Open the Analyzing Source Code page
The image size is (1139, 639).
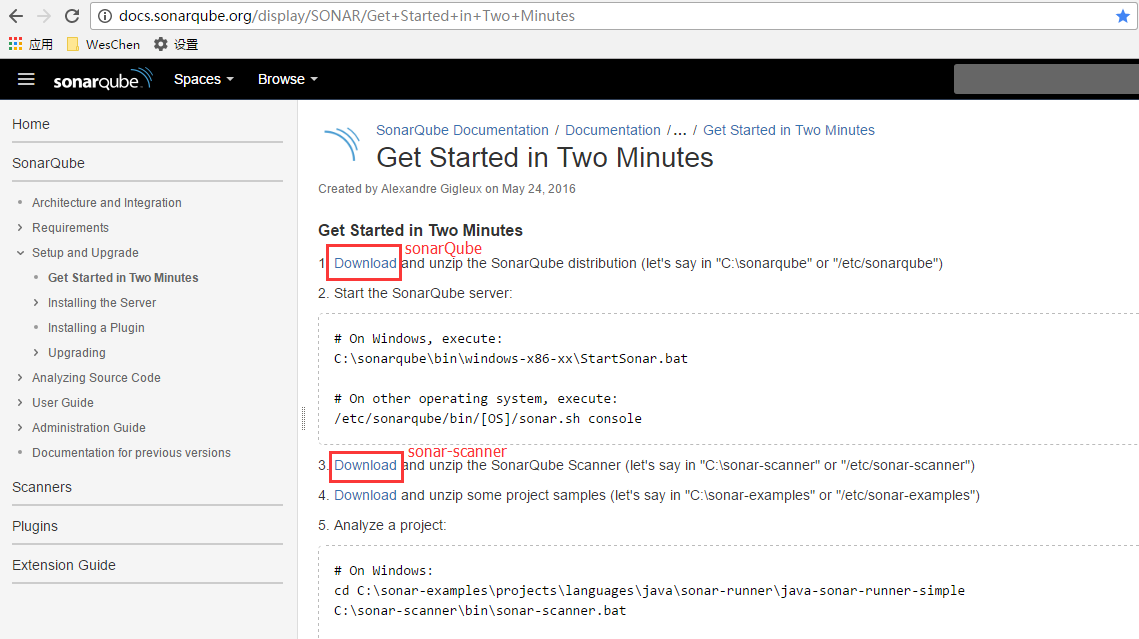pyautogui.click(x=96, y=378)
